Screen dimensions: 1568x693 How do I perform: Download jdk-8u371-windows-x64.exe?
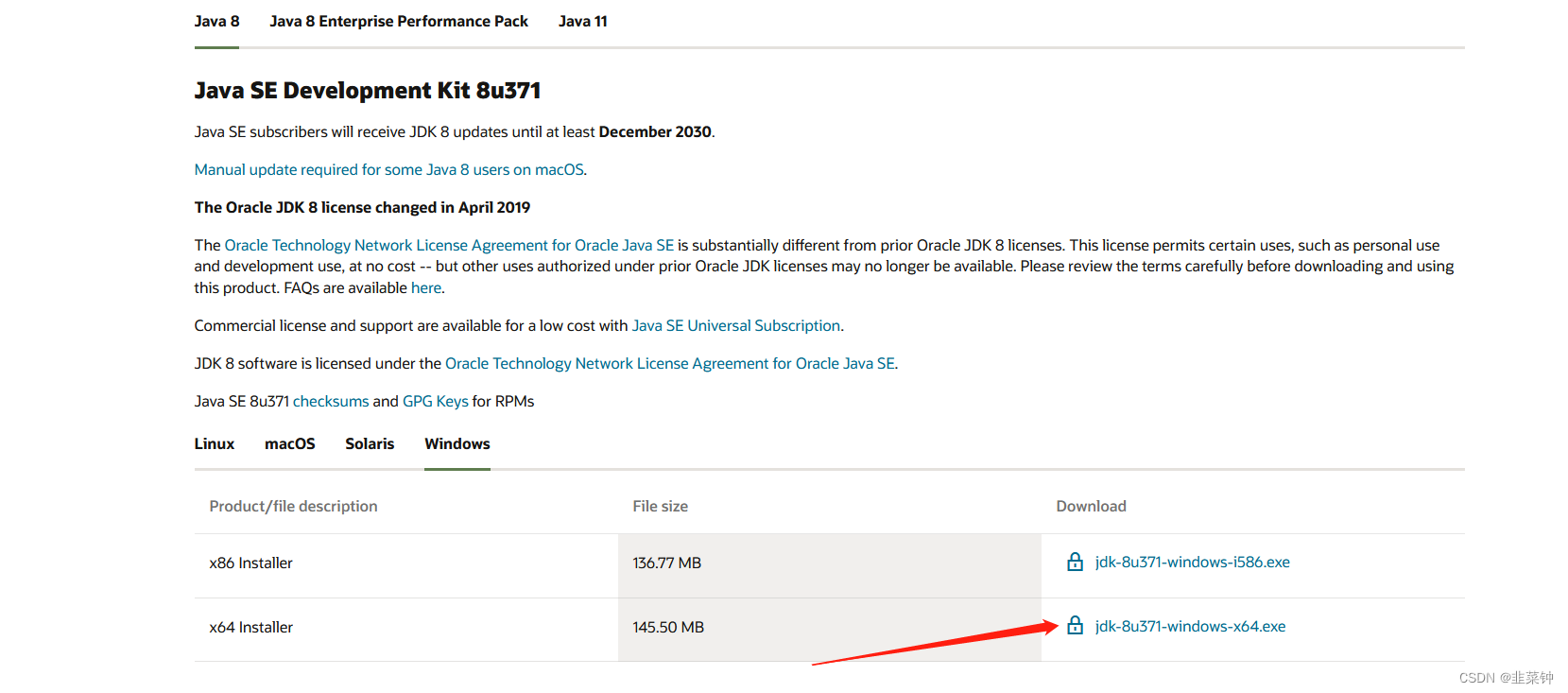click(1191, 626)
